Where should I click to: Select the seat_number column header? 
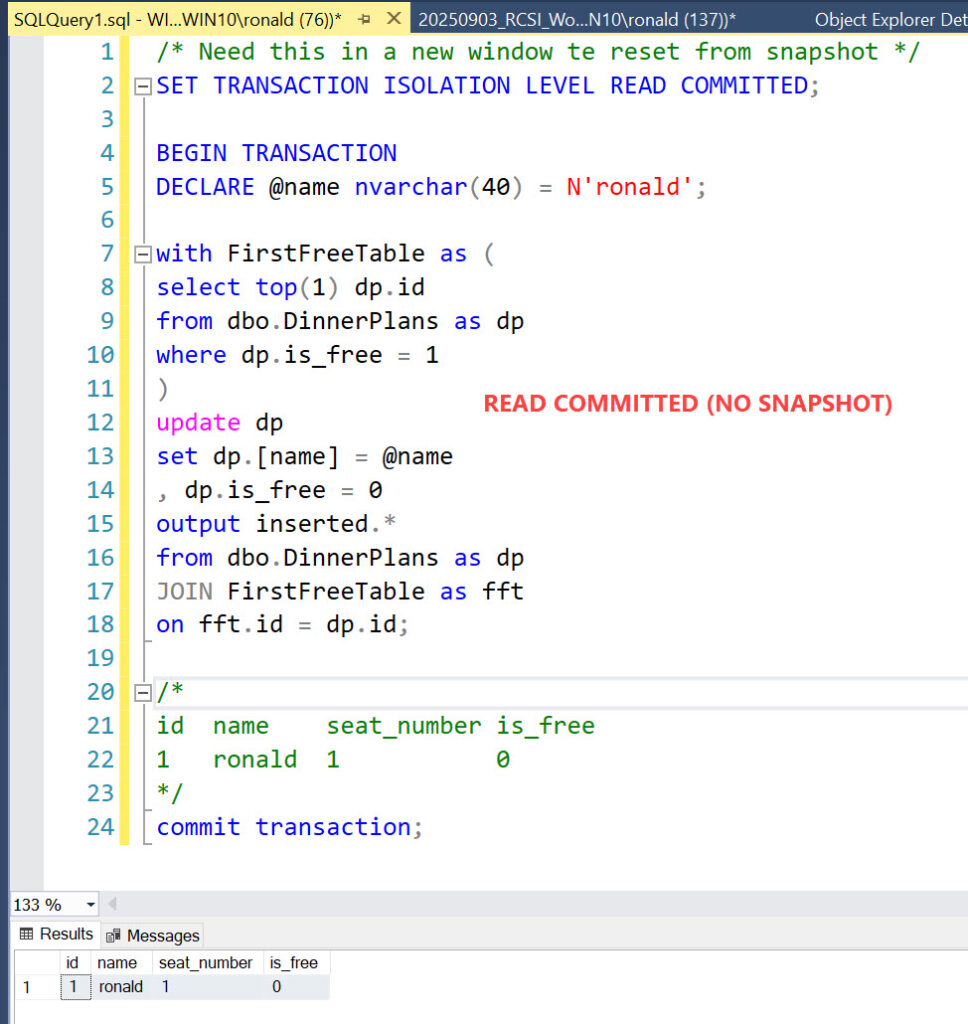[207, 963]
